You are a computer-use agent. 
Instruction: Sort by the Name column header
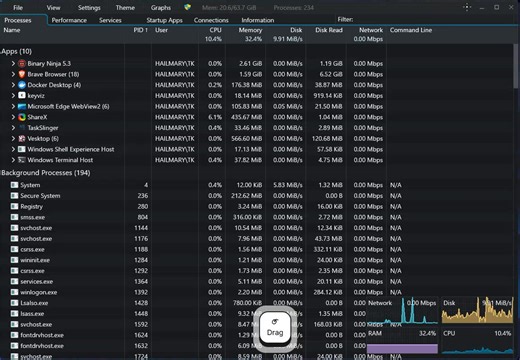12,30
